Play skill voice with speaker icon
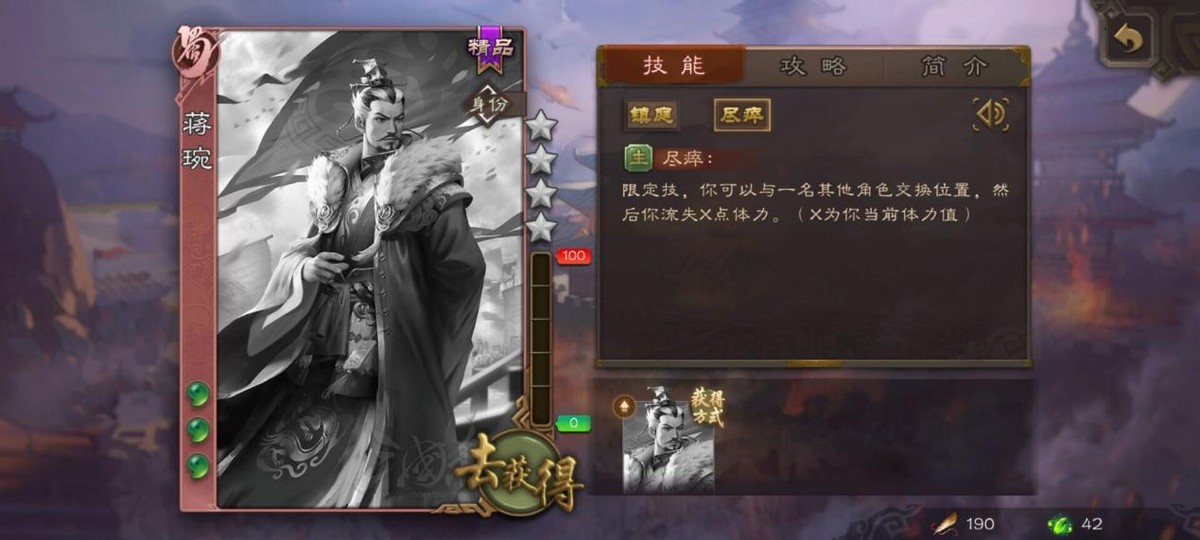The height and width of the screenshot is (540, 1200). tap(990, 115)
